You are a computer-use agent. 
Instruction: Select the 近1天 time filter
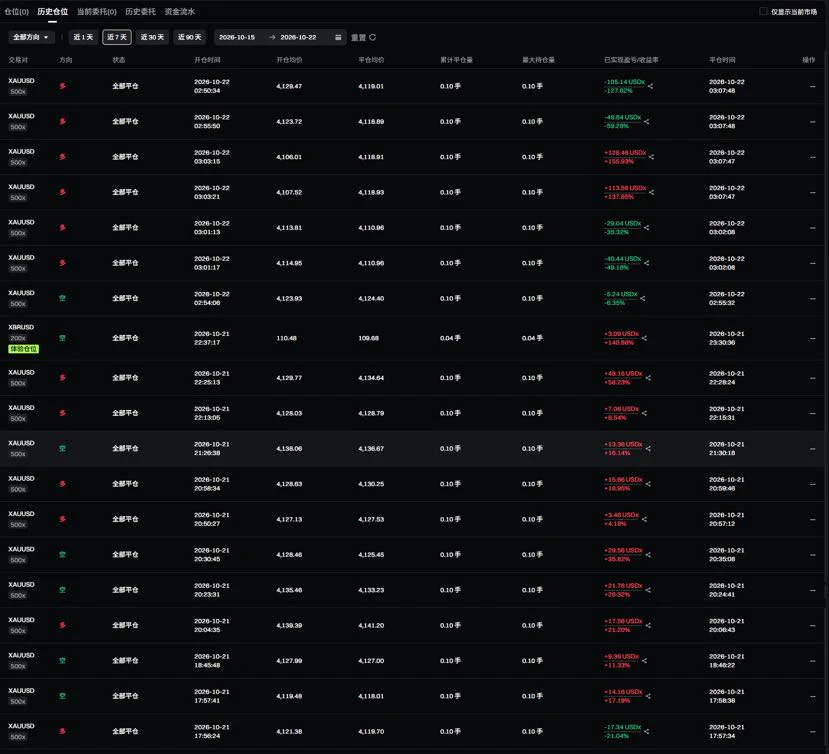(x=83, y=37)
